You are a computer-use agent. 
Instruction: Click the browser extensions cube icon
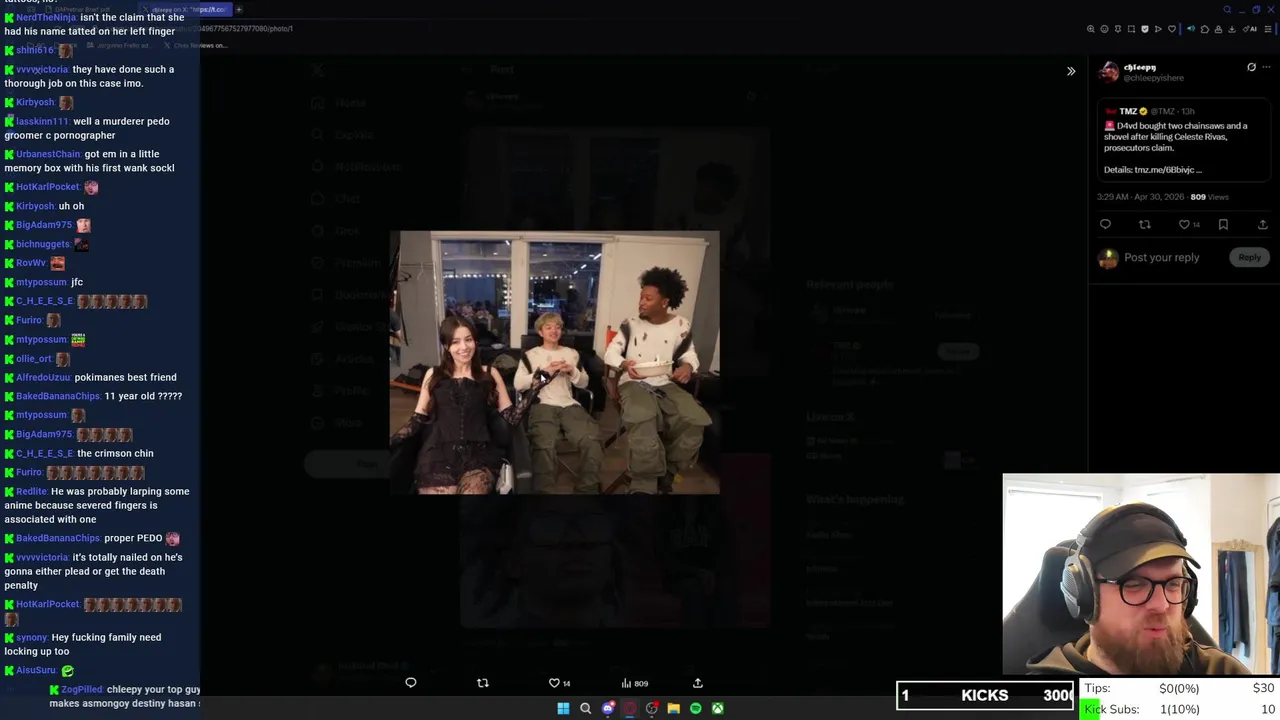(1205, 29)
